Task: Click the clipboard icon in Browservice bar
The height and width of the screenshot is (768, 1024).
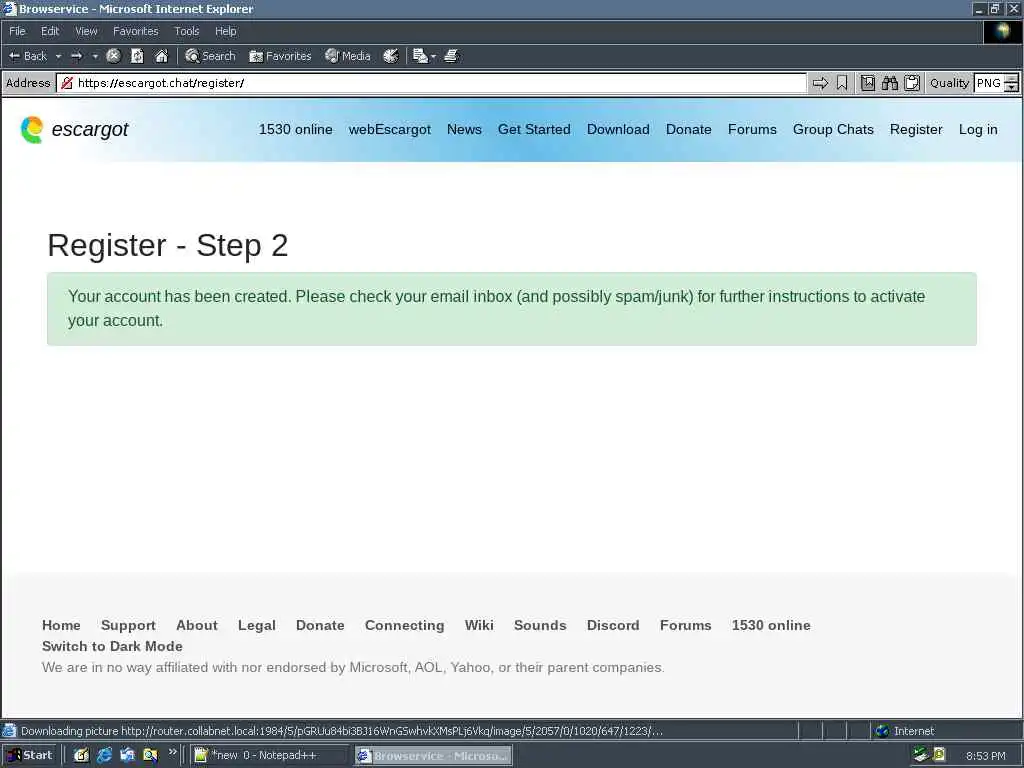Action: (x=912, y=83)
